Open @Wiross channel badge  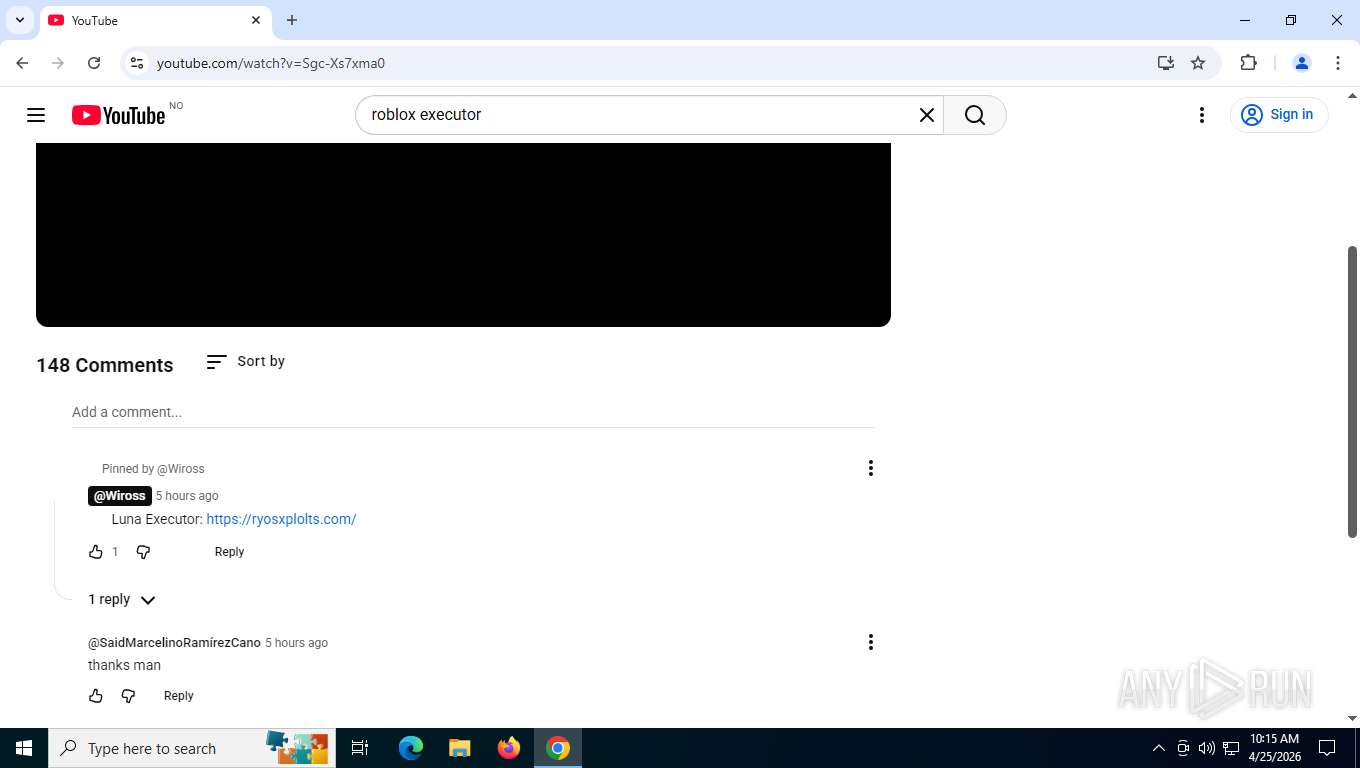click(x=119, y=496)
